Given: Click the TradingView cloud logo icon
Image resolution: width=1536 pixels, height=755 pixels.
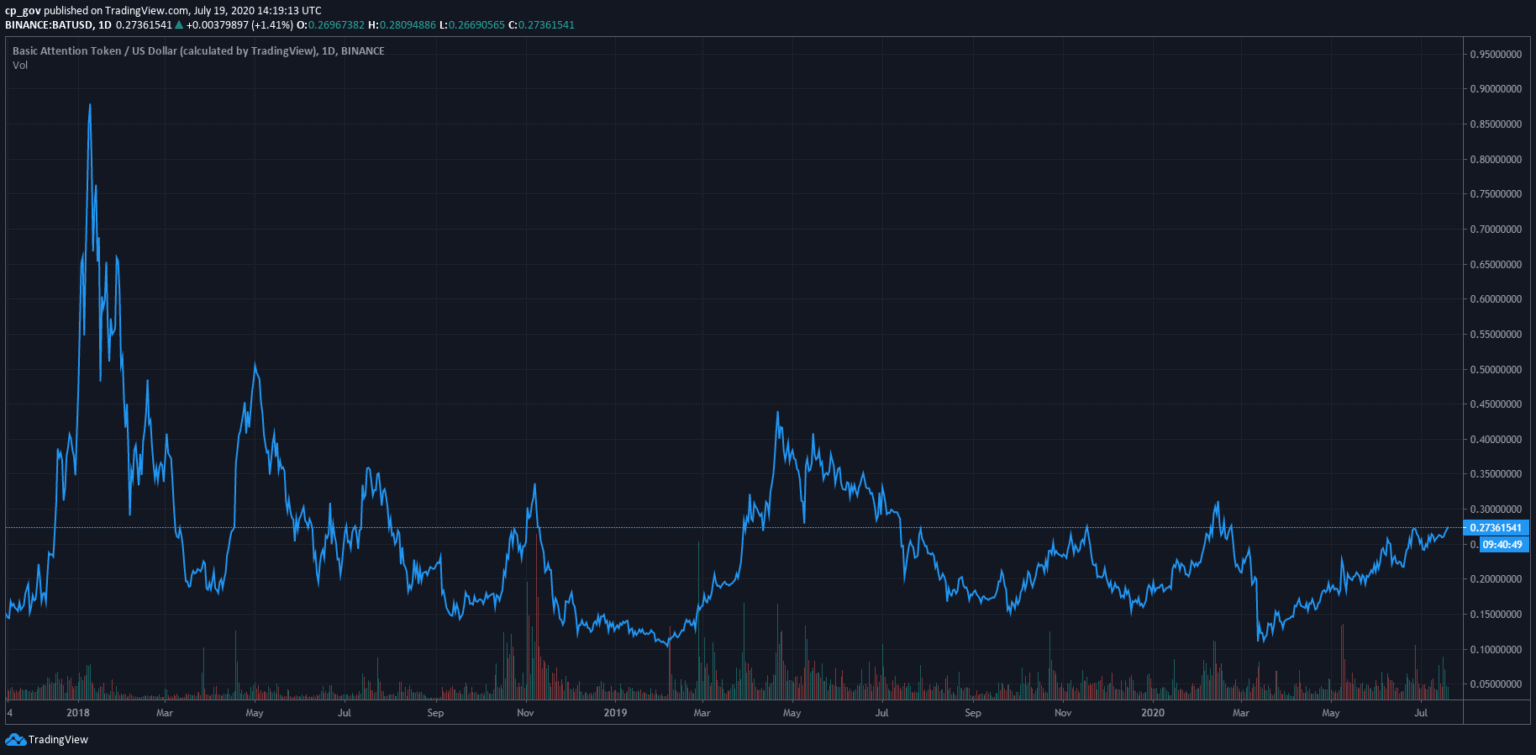Looking at the screenshot, I should tap(15, 739).
